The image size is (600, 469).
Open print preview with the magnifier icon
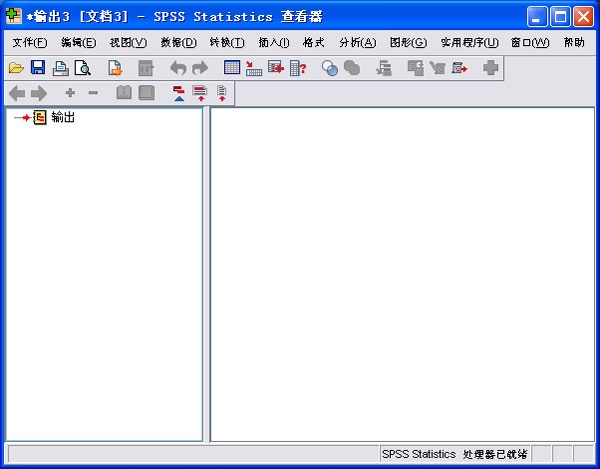pos(83,68)
